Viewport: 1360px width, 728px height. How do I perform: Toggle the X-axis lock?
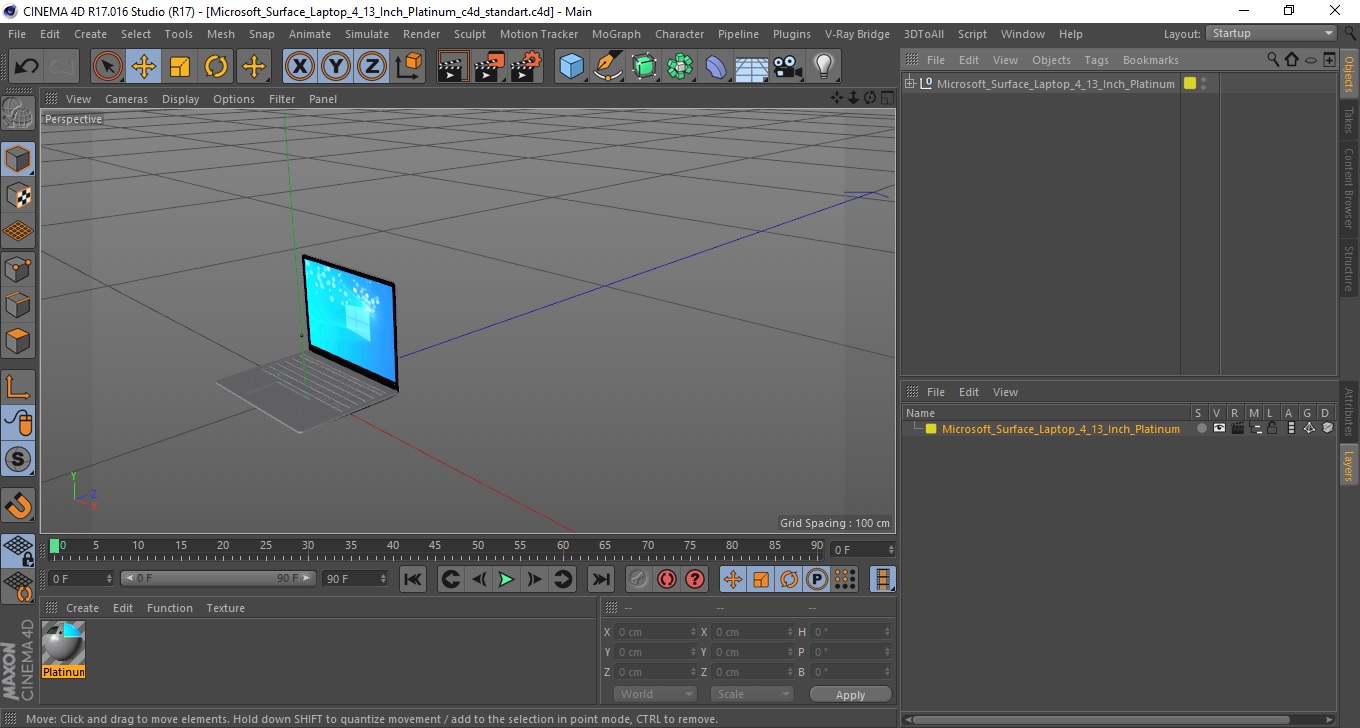tap(300, 67)
